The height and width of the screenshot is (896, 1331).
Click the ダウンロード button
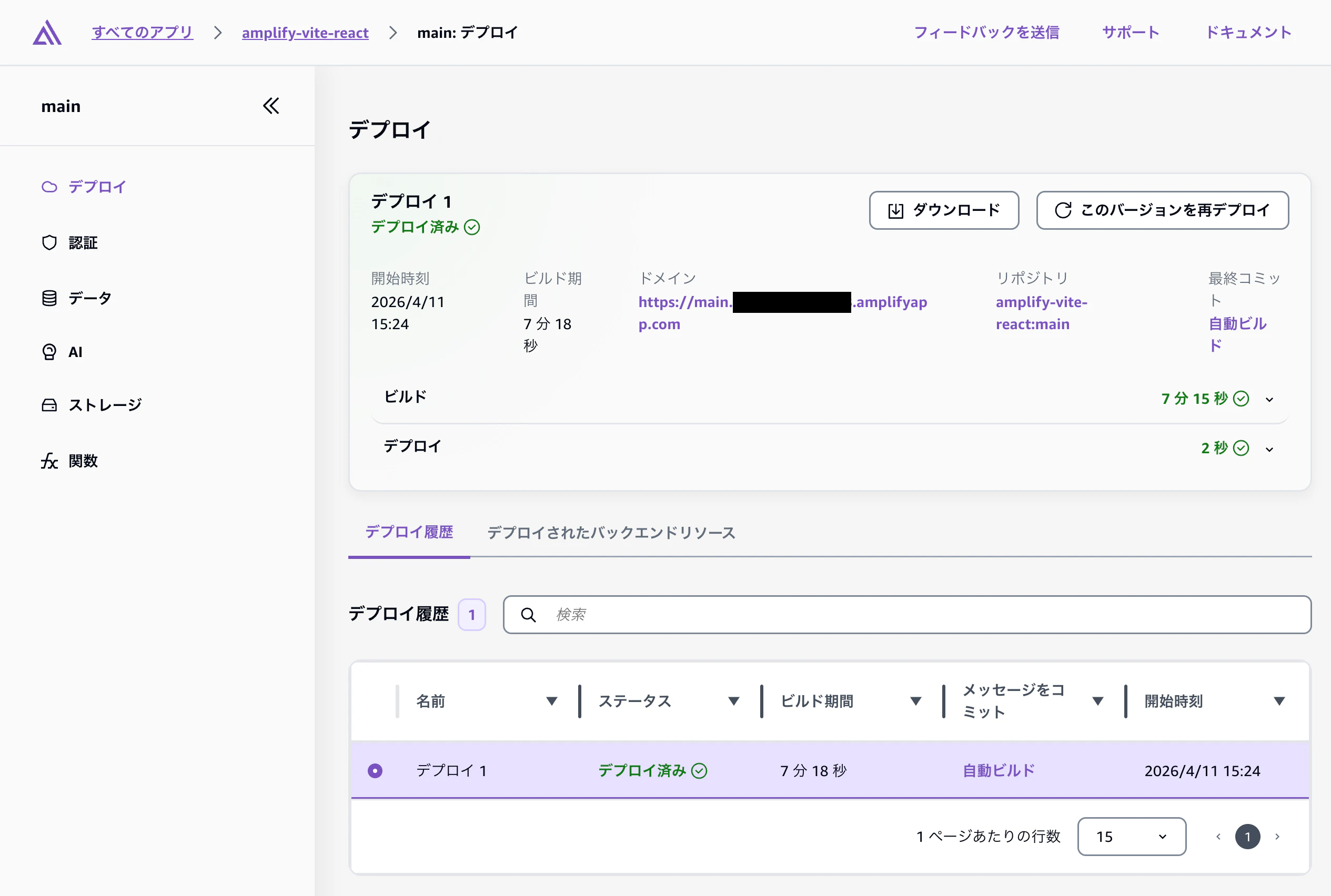click(944, 210)
